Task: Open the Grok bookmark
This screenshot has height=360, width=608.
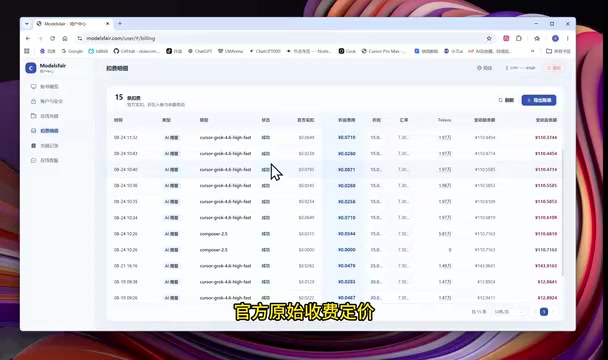Action: point(347,51)
